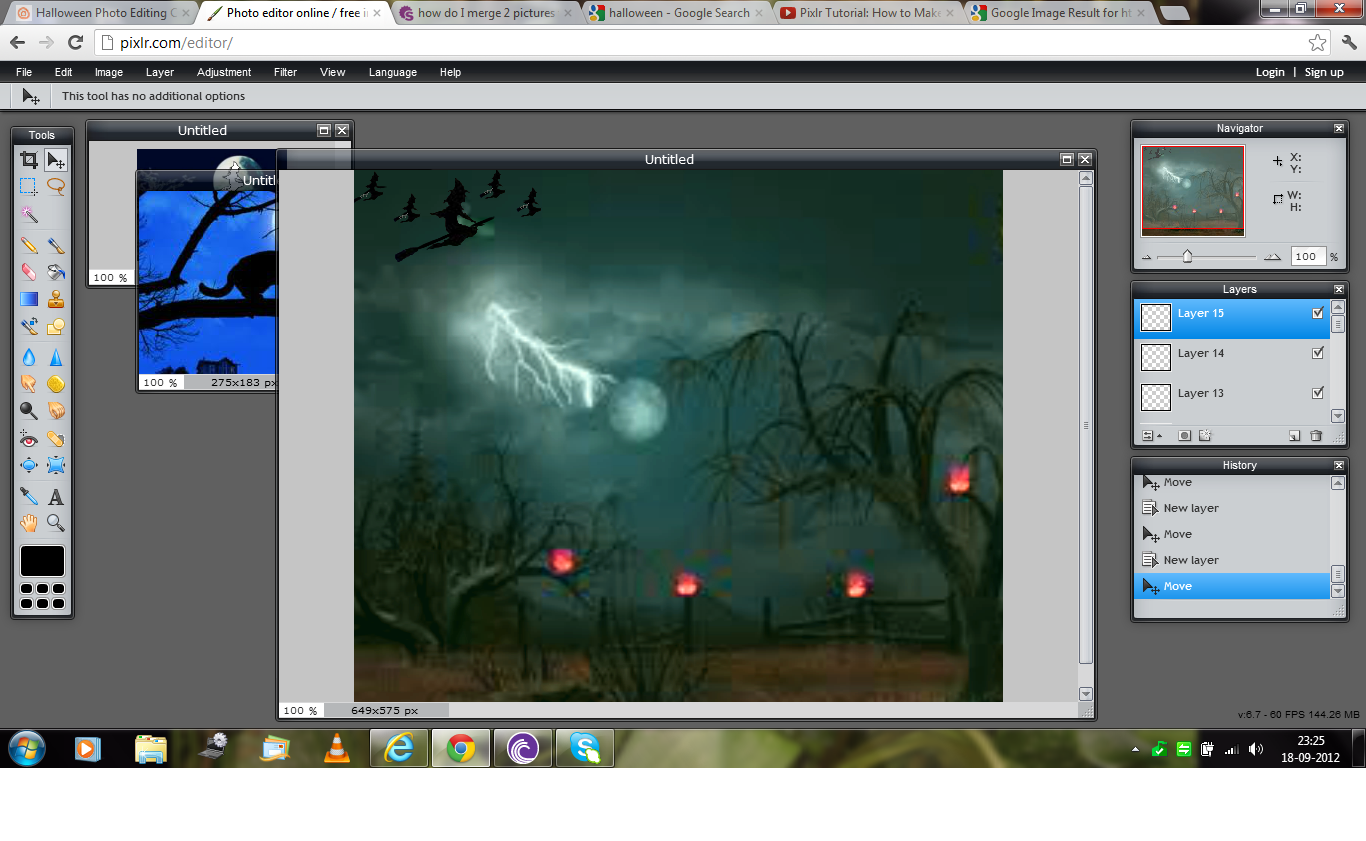Open Chrome from the Windows taskbar
The height and width of the screenshot is (841, 1366).
pyautogui.click(x=461, y=748)
